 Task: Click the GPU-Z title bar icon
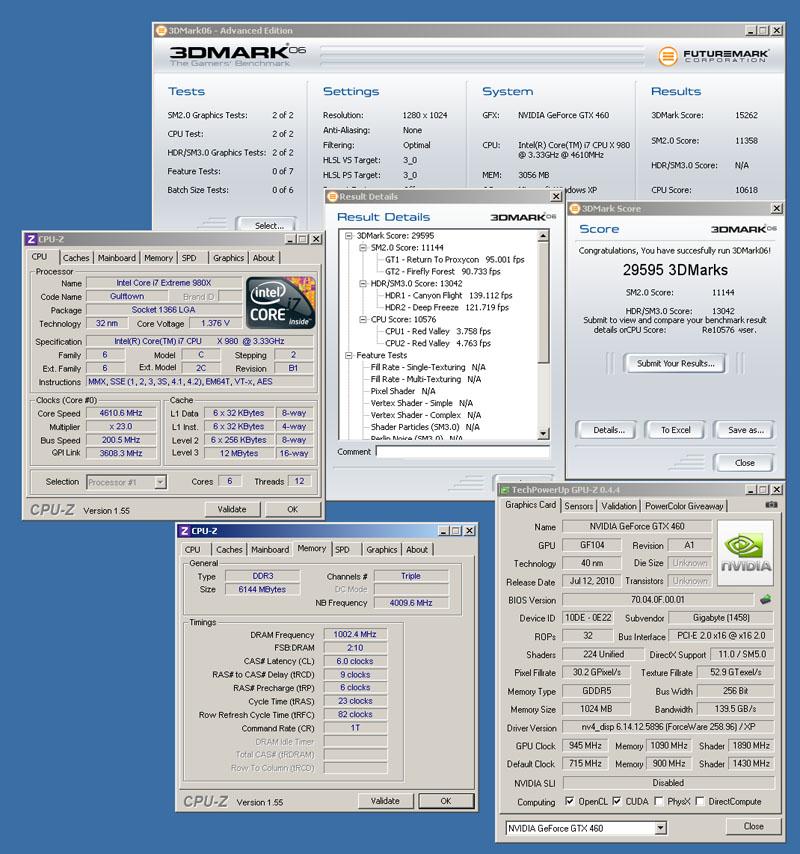(x=505, y=490)
